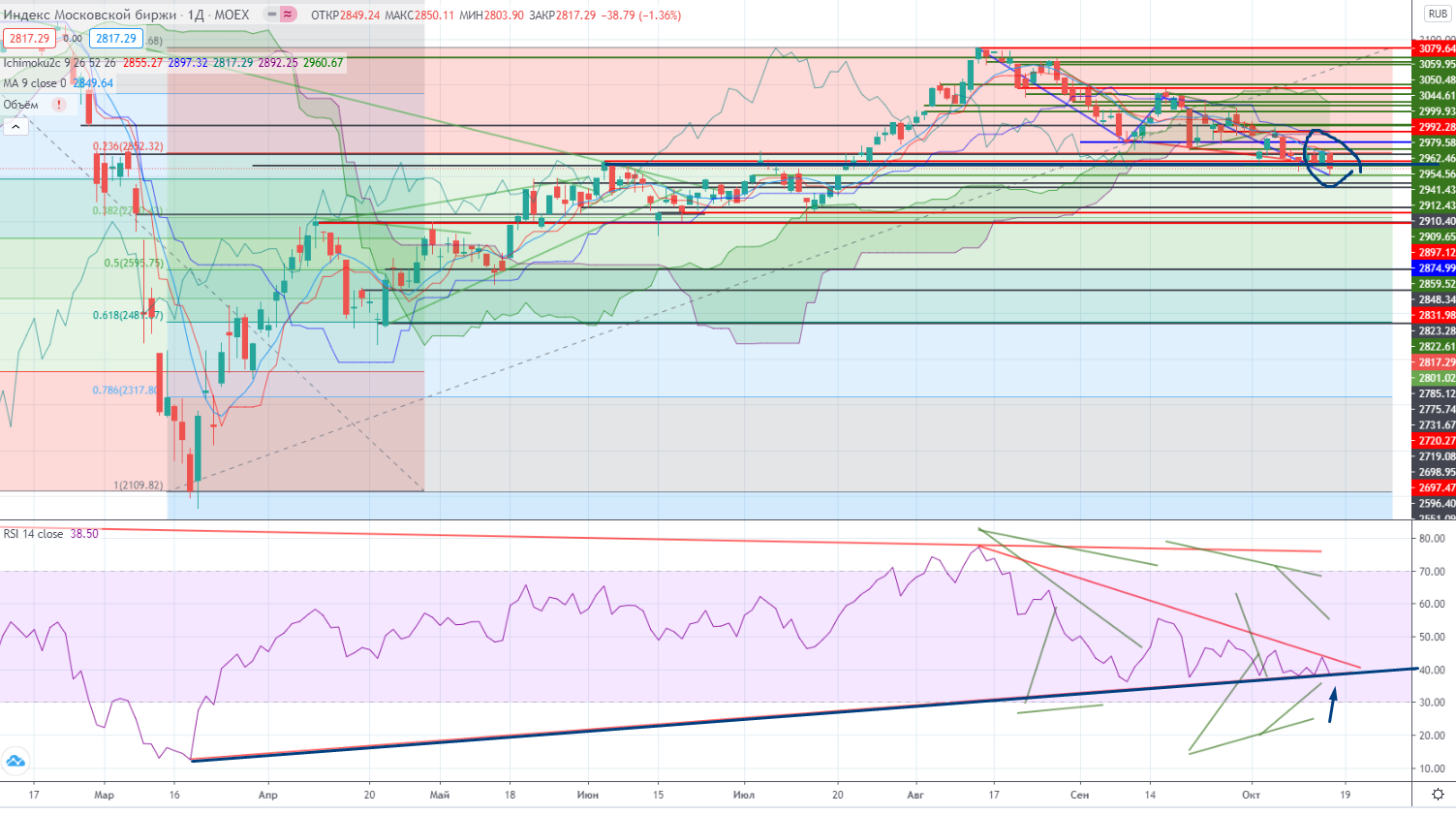
Task: Click Ichimoku value 2897.32 in the legend
Action: click(x=188, y=63)
